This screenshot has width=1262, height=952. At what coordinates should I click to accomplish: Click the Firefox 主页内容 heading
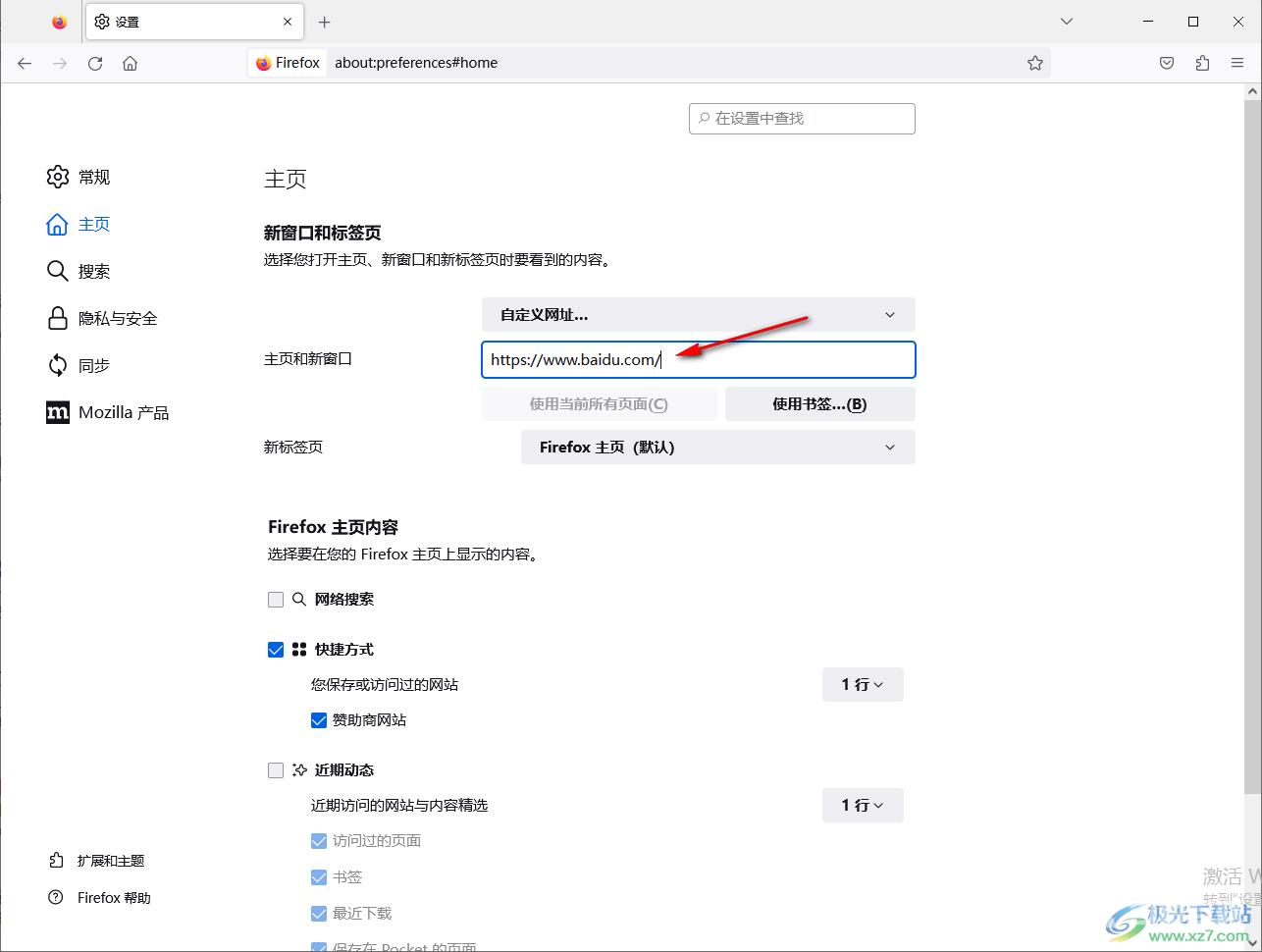334,527
